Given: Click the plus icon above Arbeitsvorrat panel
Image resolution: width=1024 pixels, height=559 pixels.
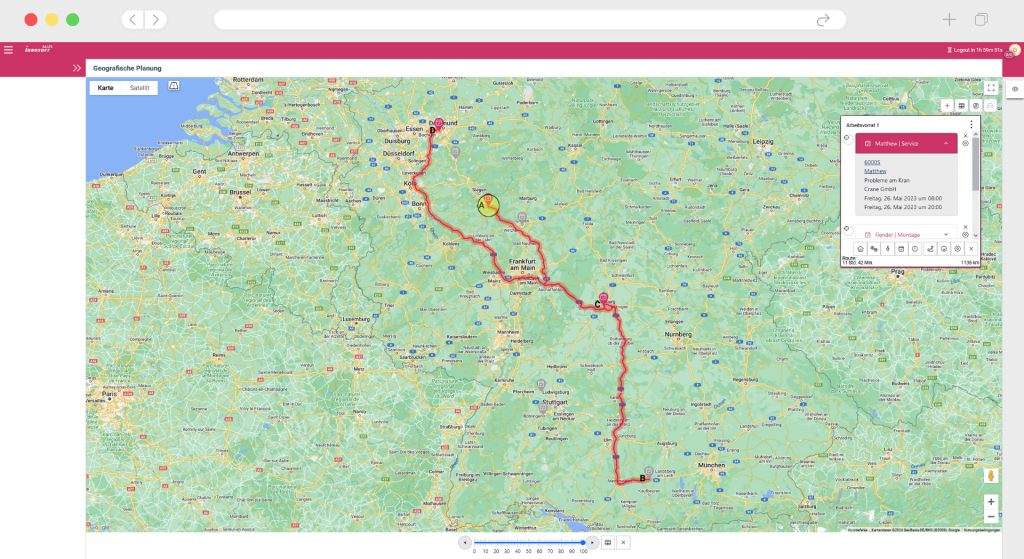Looking at the screenshot, I should tap(947, 106).
